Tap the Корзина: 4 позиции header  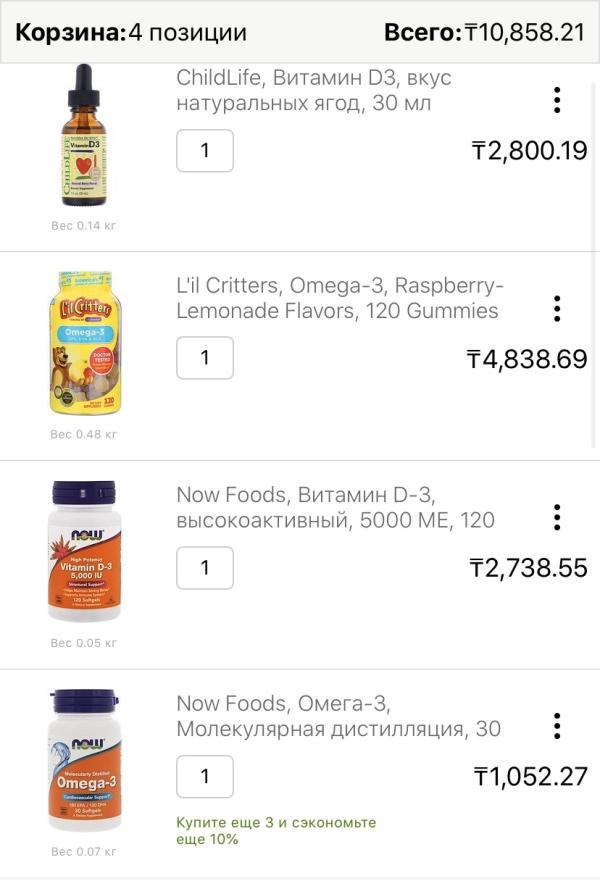[131, 33]
